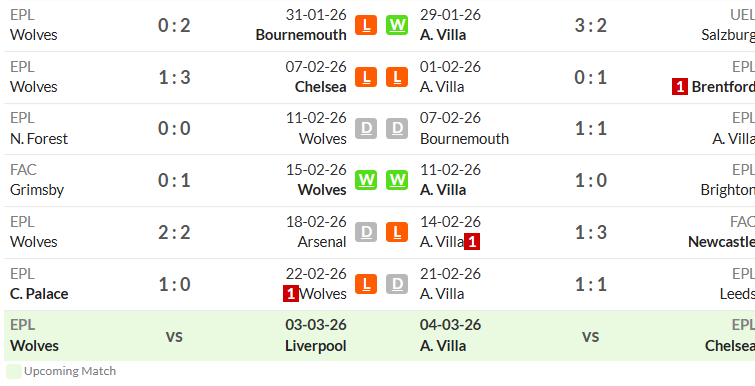The image size is (755, 386).
Task: Click the Upcoming Match legend color box
Action: (14, 372)
